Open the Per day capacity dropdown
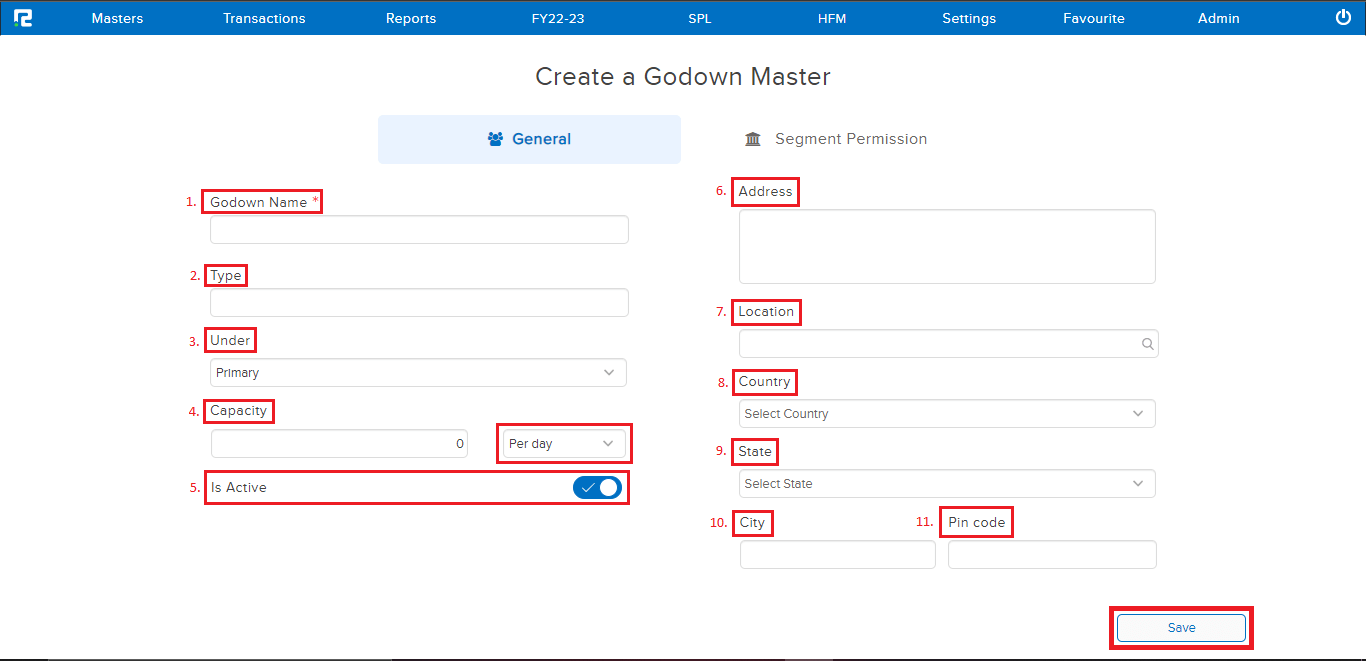 (x=564, y=443)
